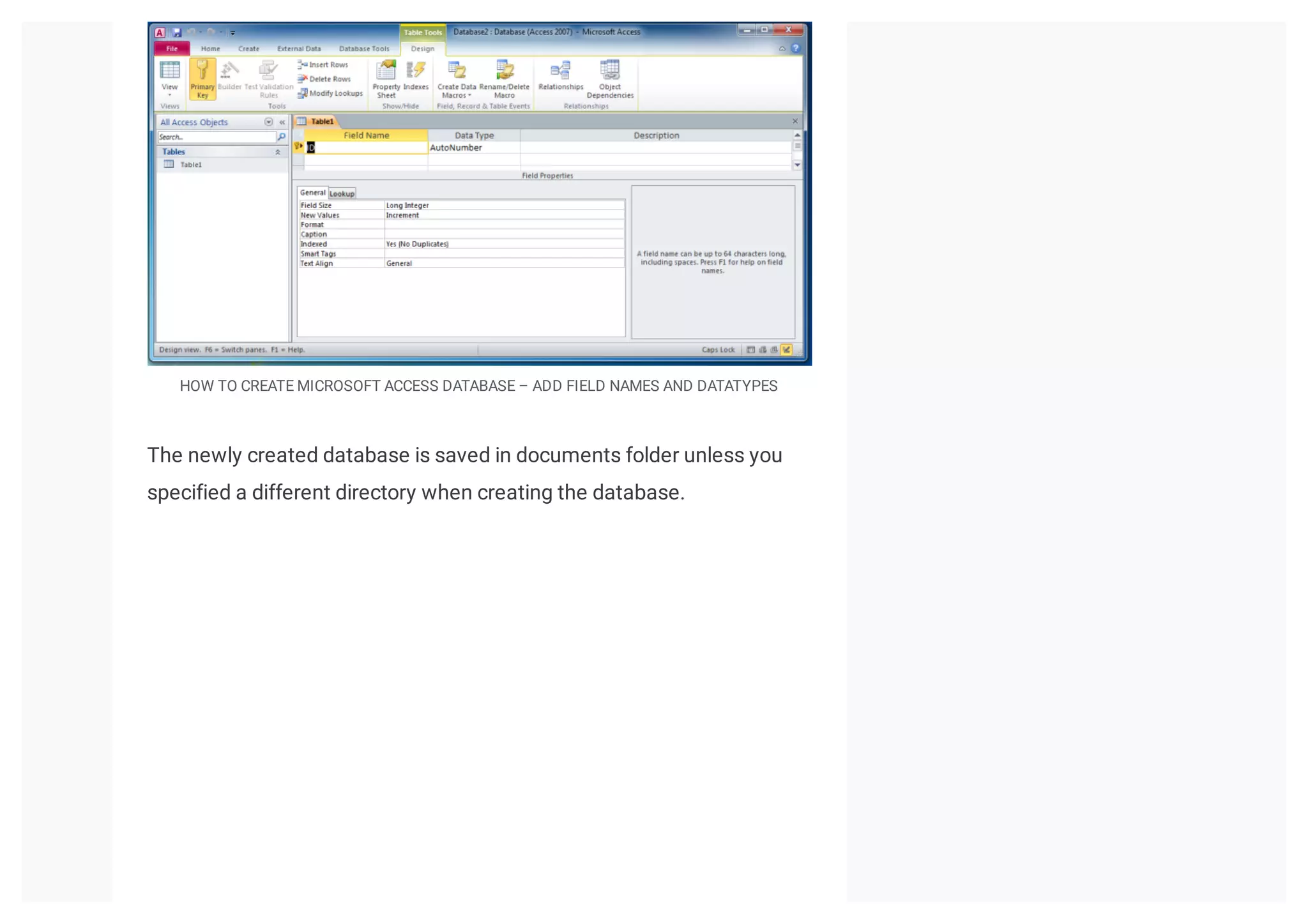Click Modify Lookups
1308x924 pixels.
330,93
